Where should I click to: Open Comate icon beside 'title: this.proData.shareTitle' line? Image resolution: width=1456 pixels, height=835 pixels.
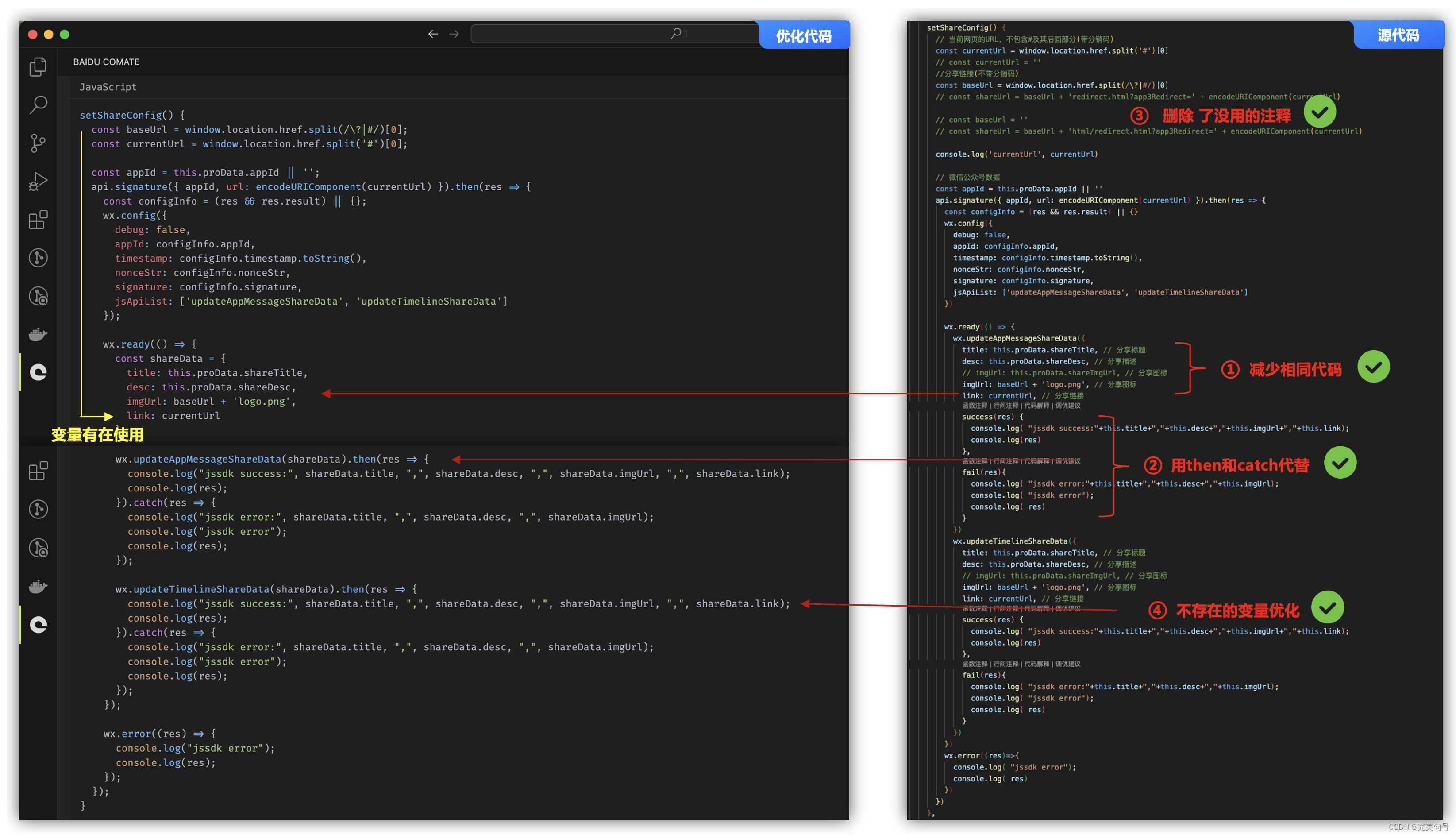click(38, 372)
